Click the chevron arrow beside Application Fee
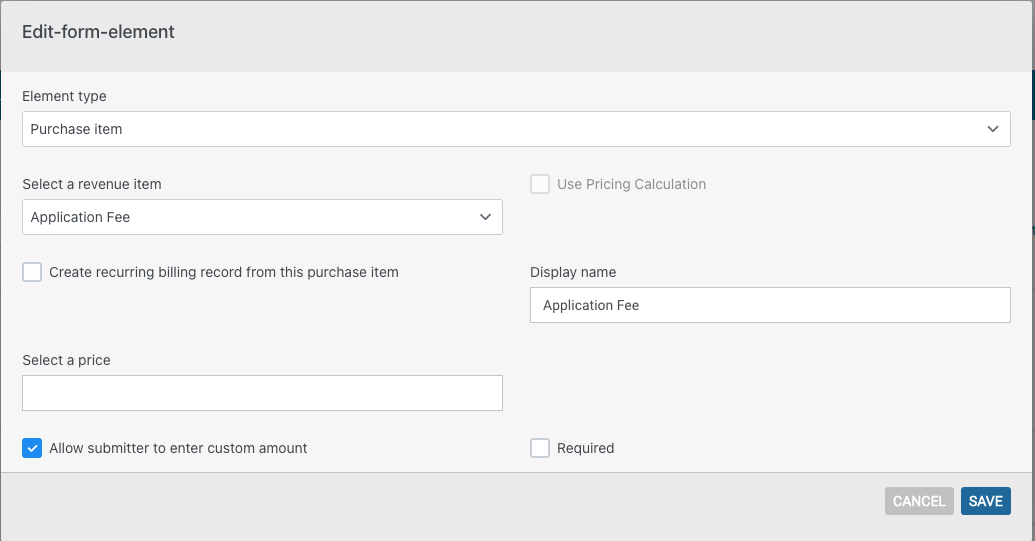The image size is (1035, 541). tap(485, 217)
